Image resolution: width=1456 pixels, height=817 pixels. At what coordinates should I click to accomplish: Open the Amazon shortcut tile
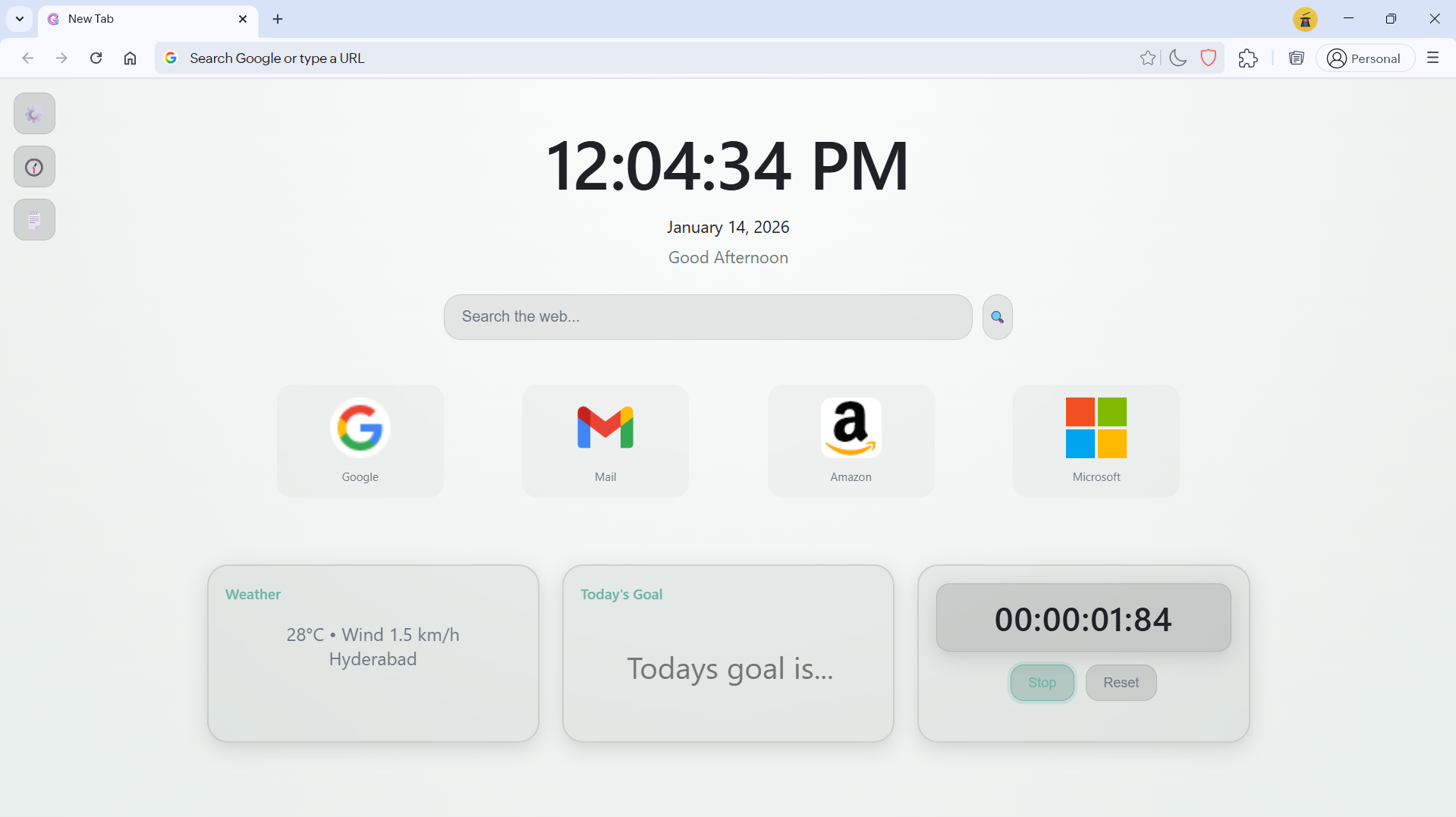click(x=851, y=440)
